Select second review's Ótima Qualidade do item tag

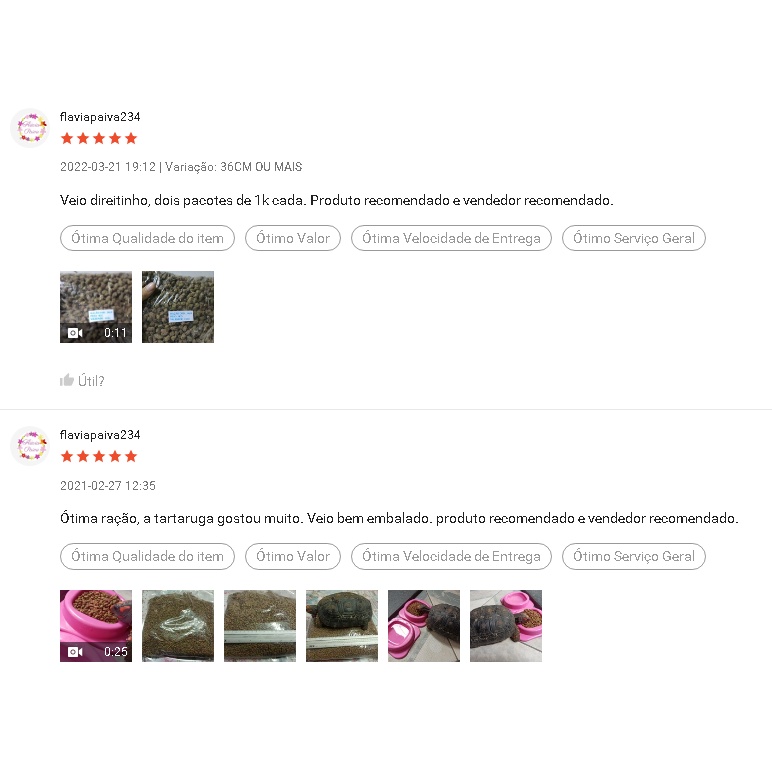(x=147, y=556)
